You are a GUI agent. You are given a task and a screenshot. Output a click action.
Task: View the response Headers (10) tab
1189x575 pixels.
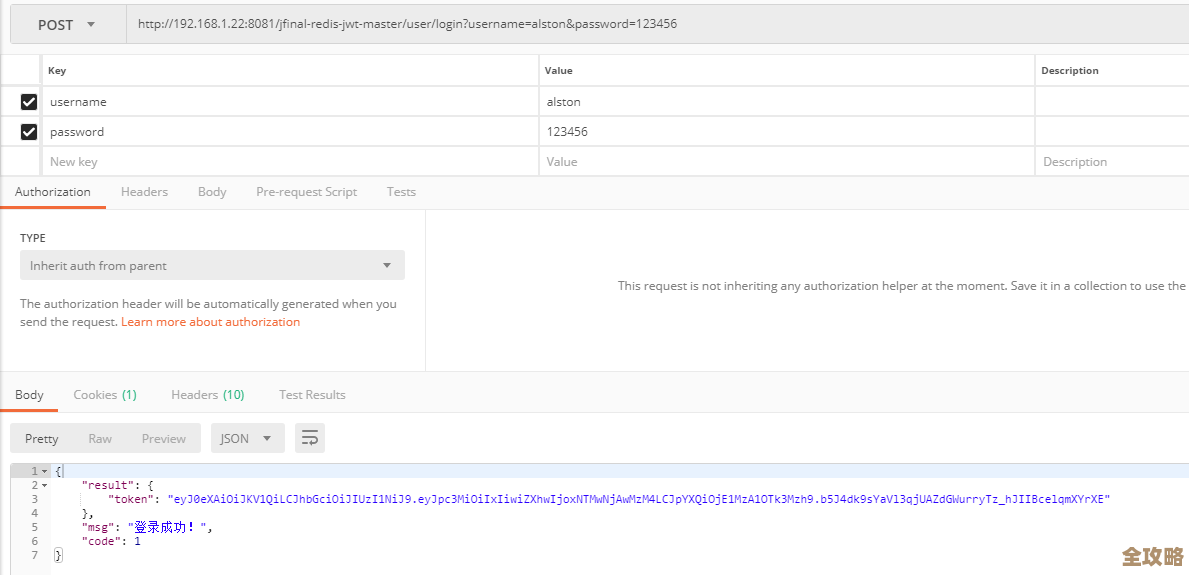[207, 395]
